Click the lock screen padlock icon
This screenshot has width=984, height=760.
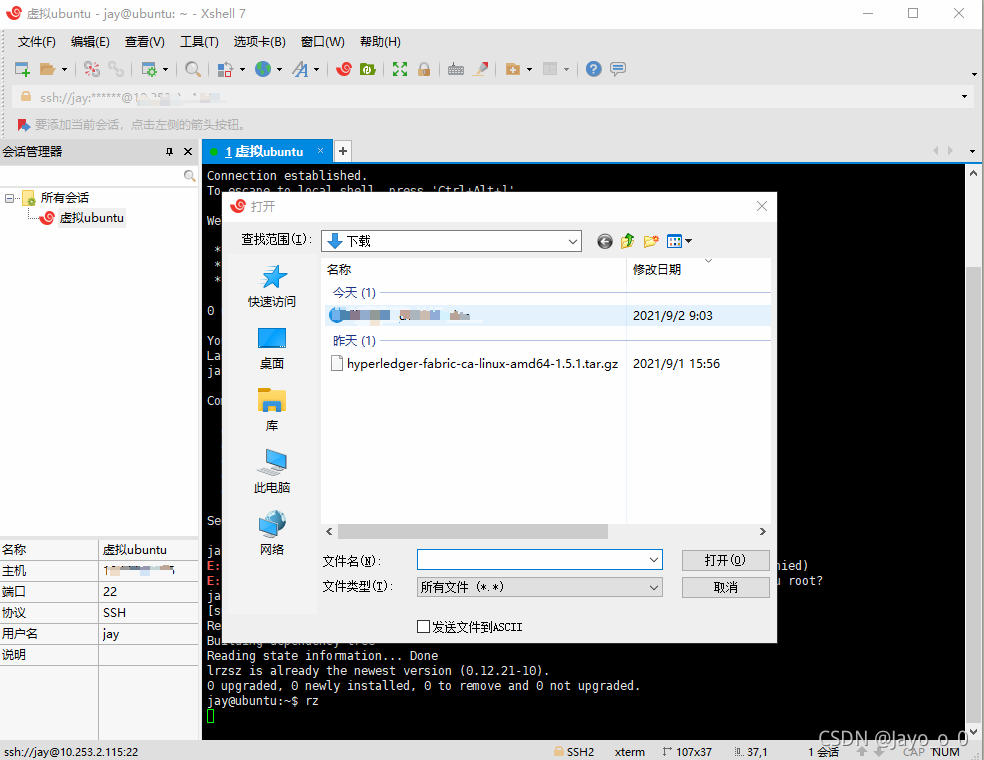(x=424, y=69)
